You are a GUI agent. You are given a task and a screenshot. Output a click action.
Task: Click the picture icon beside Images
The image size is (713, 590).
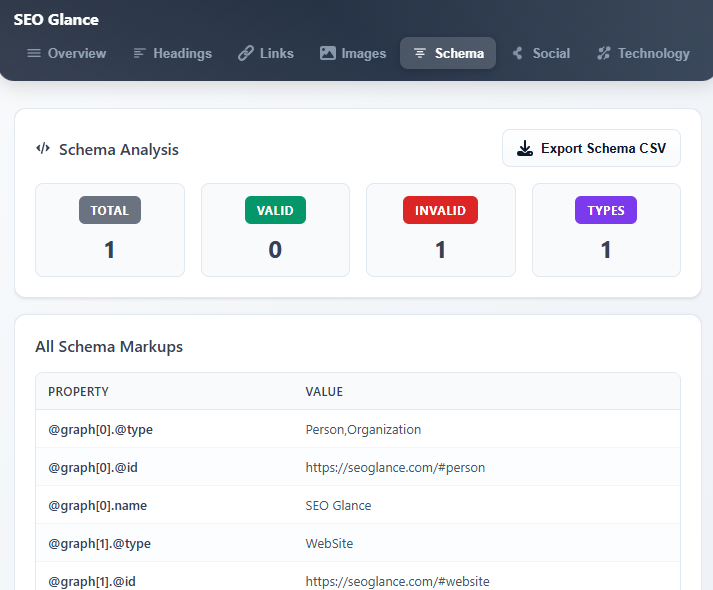tap(327, 53)
